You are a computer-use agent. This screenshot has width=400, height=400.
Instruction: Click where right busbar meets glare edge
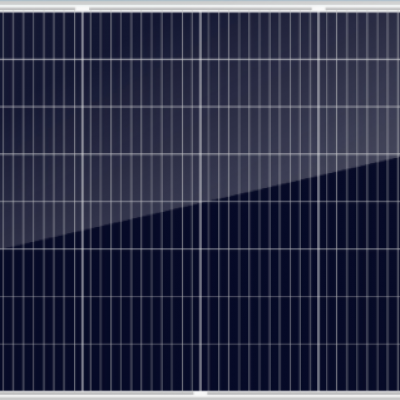pyautogui.click(x=318, y=175)
